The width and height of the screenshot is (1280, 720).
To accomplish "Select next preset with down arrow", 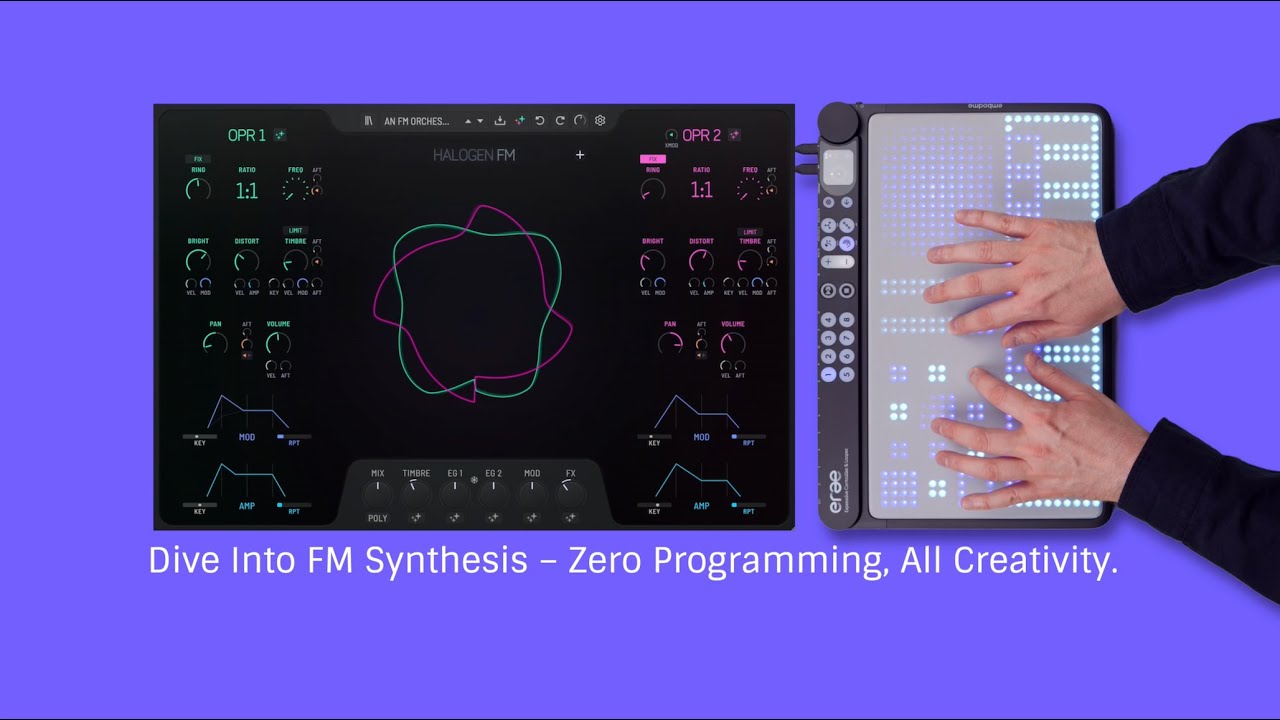I will pyautogui.click(x=480, y=121).
